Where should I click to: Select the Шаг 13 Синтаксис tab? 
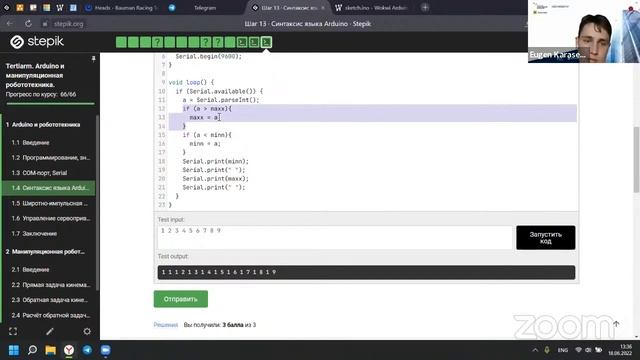(x=289, y=7)
